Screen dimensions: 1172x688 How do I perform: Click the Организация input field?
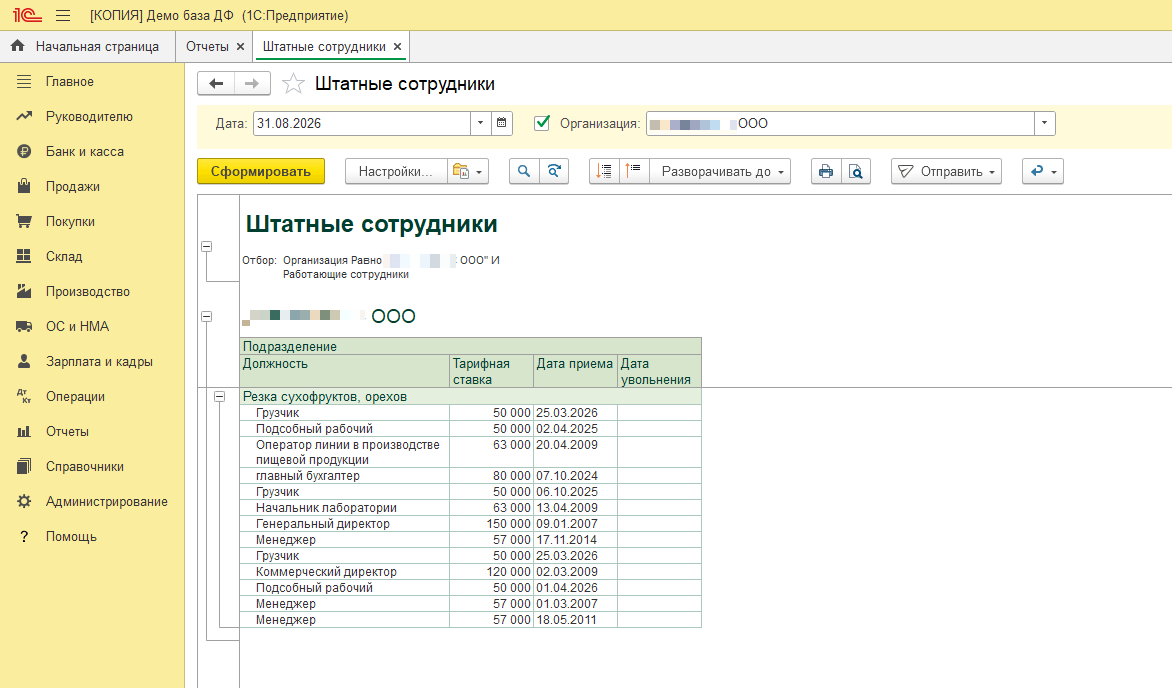tap(840, 123)
